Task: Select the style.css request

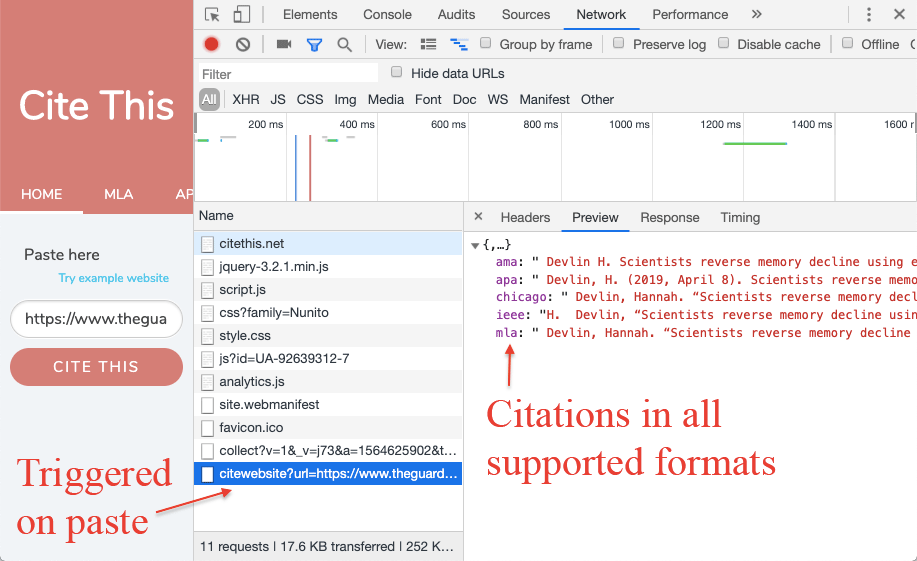Action: (x=328, y=335)
